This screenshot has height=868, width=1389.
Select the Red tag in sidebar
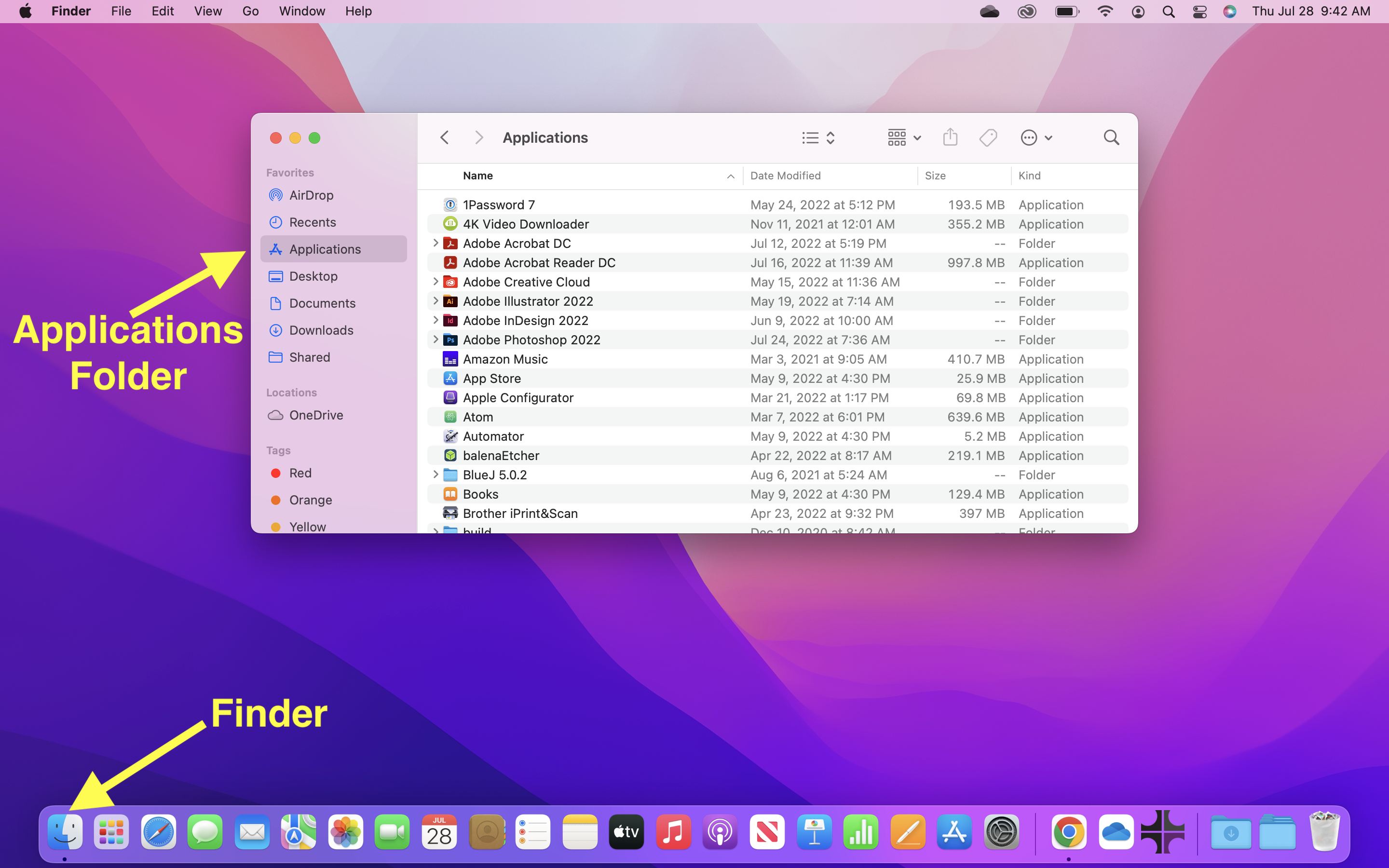click(333, 473)
